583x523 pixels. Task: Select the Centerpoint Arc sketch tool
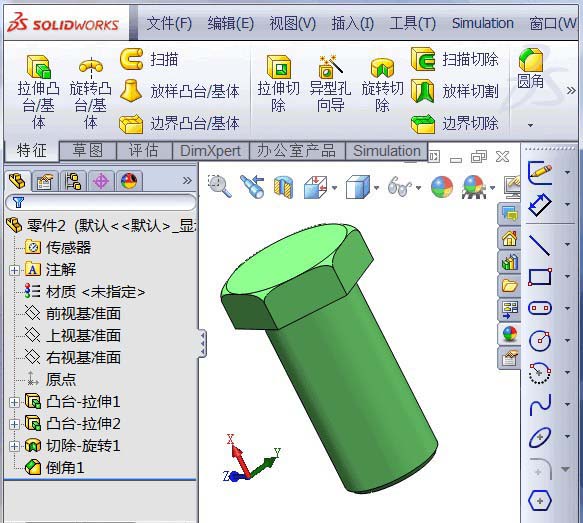(x=540, y=373)
